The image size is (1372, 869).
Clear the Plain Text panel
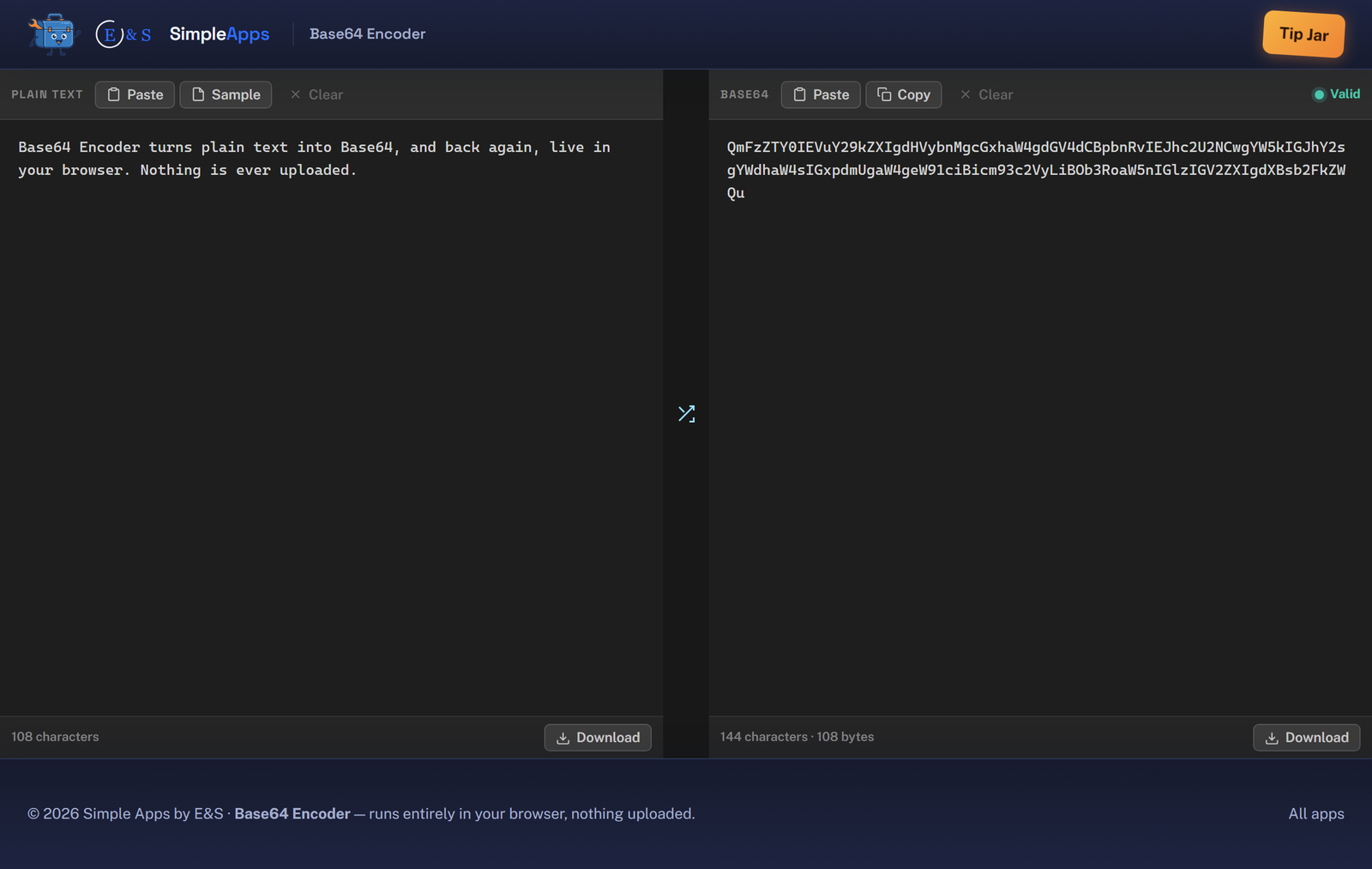click(316, 94)
